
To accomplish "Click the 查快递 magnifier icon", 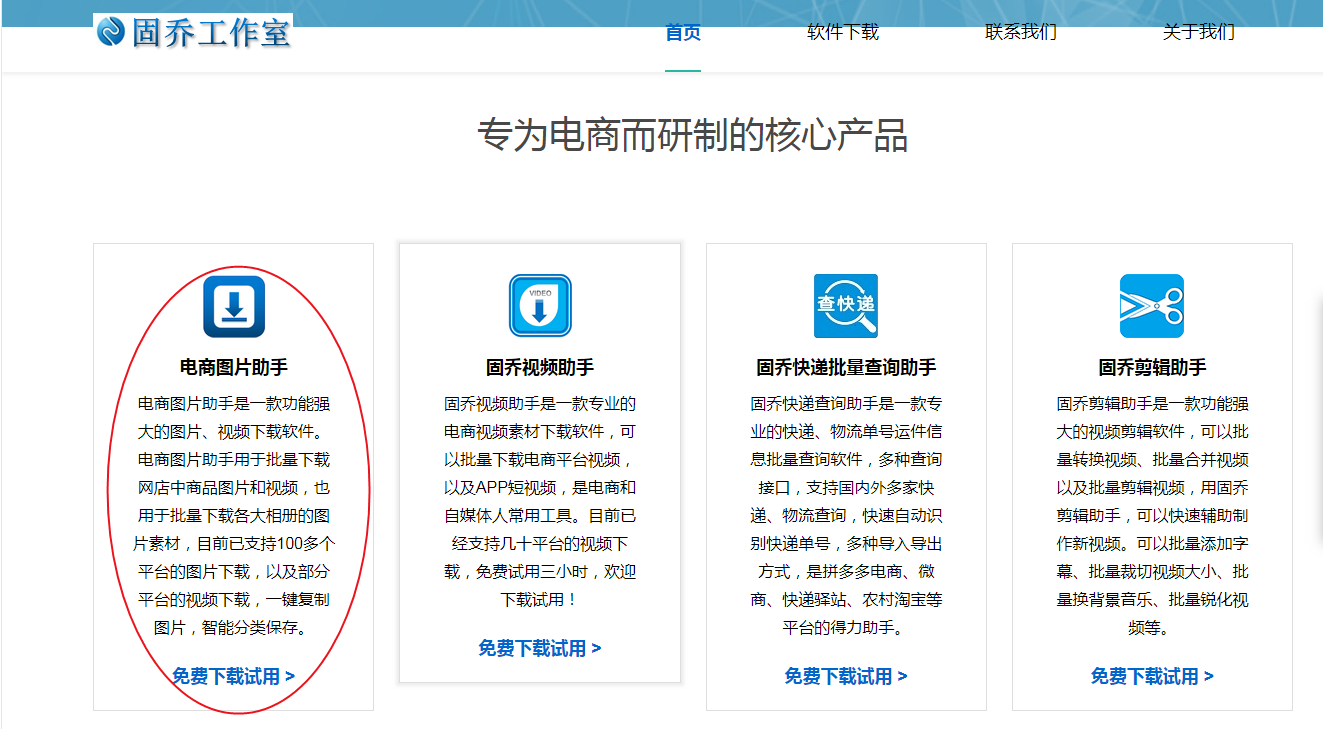I will click(846, 306).
